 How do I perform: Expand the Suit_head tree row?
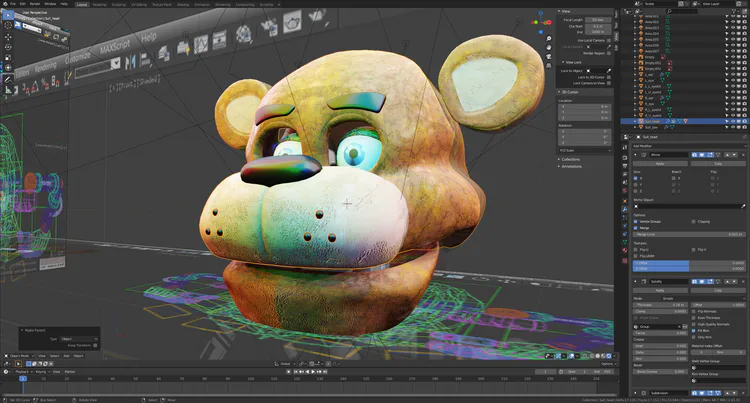tap(635, 121)
